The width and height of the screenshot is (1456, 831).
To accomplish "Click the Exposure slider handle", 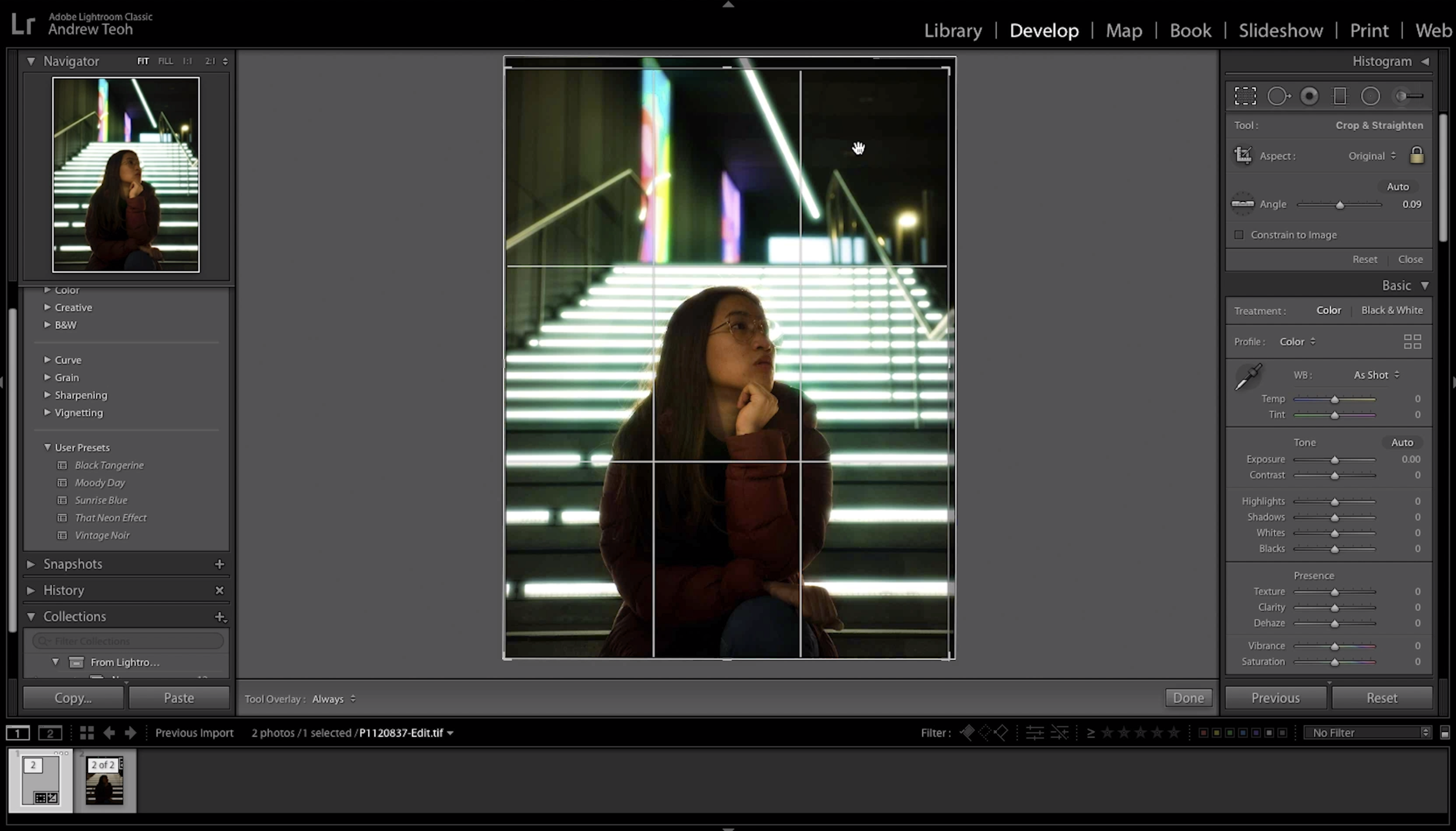I will coord(1334,459).
